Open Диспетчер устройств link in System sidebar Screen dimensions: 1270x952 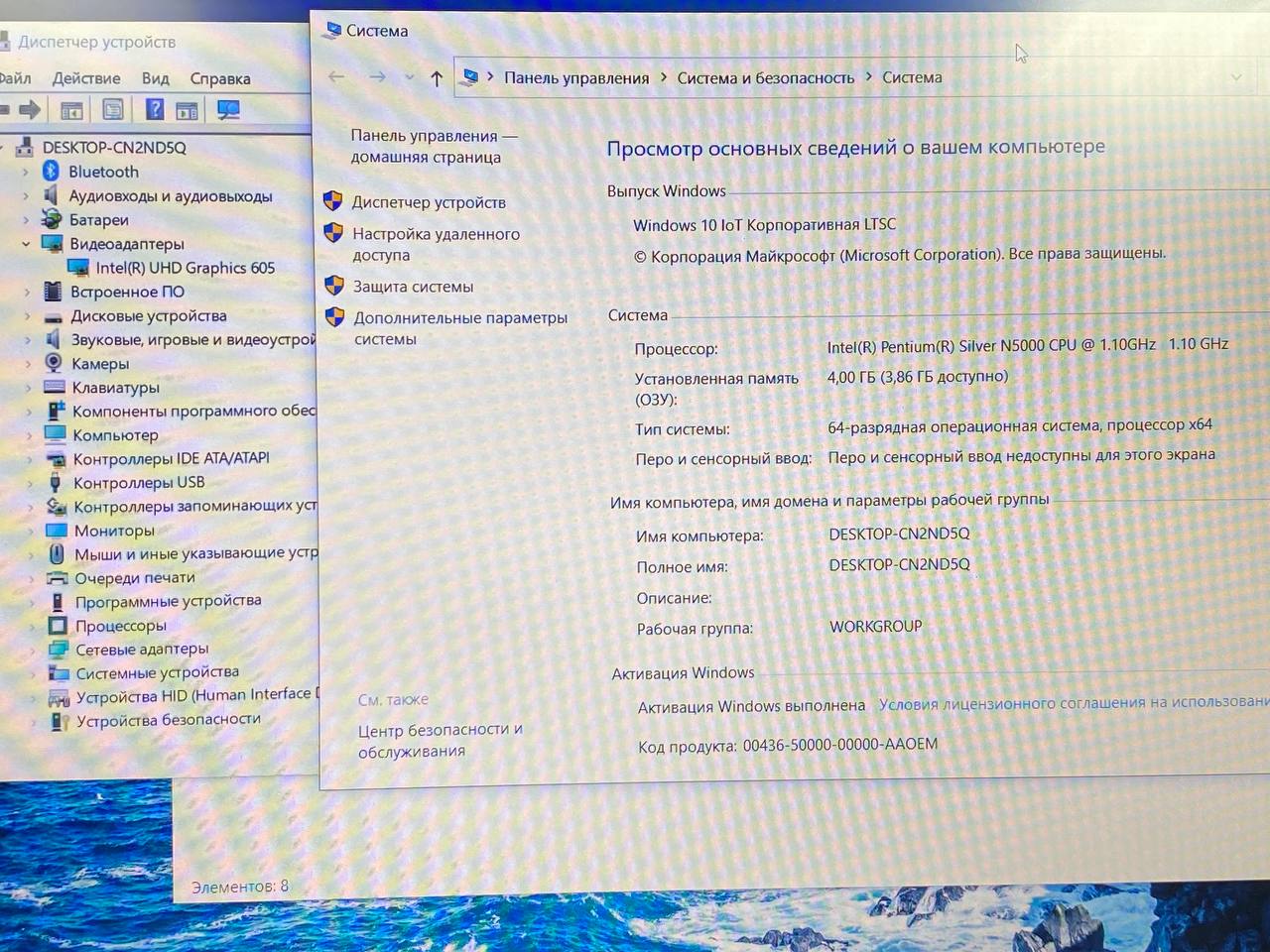click(x=429, y=202)
